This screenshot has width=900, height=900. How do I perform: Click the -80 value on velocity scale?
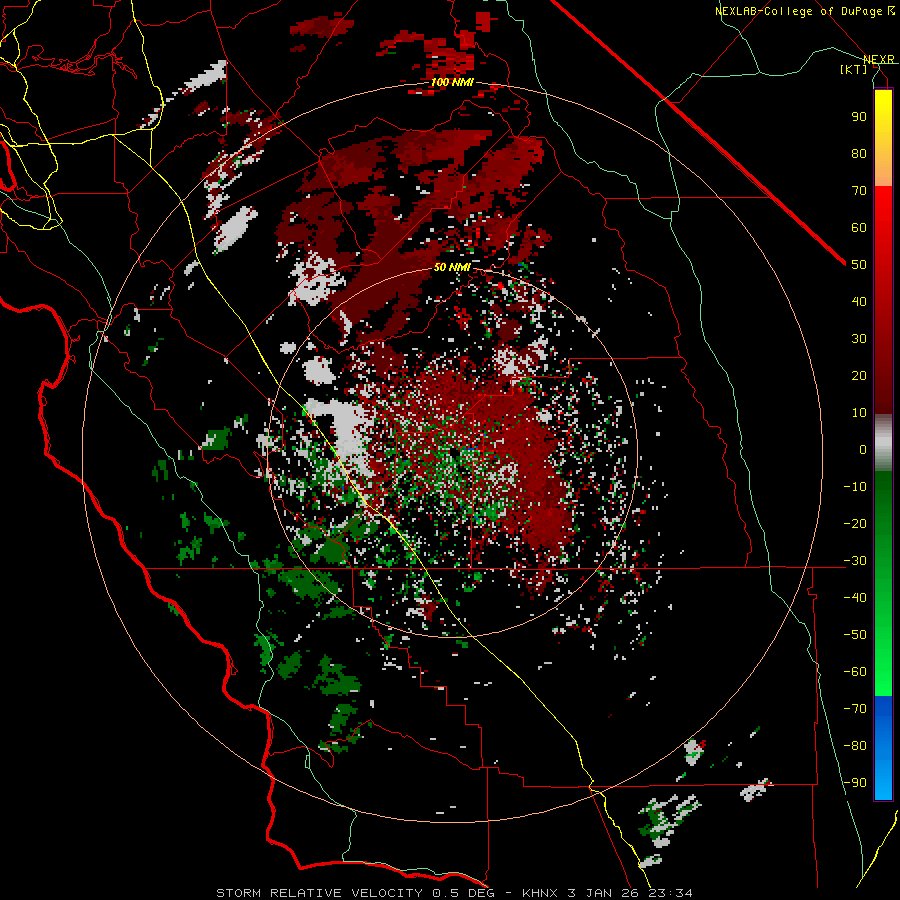855,746
